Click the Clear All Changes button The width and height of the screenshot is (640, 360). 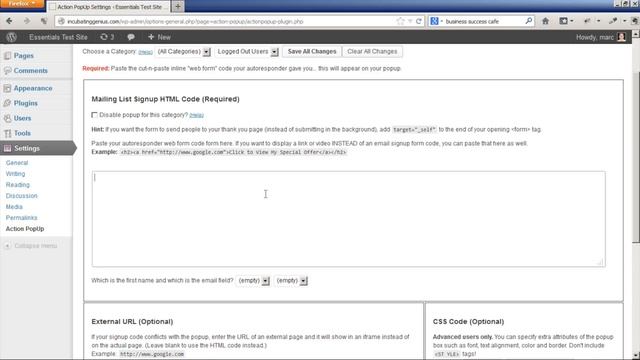(x=372, y=51)
